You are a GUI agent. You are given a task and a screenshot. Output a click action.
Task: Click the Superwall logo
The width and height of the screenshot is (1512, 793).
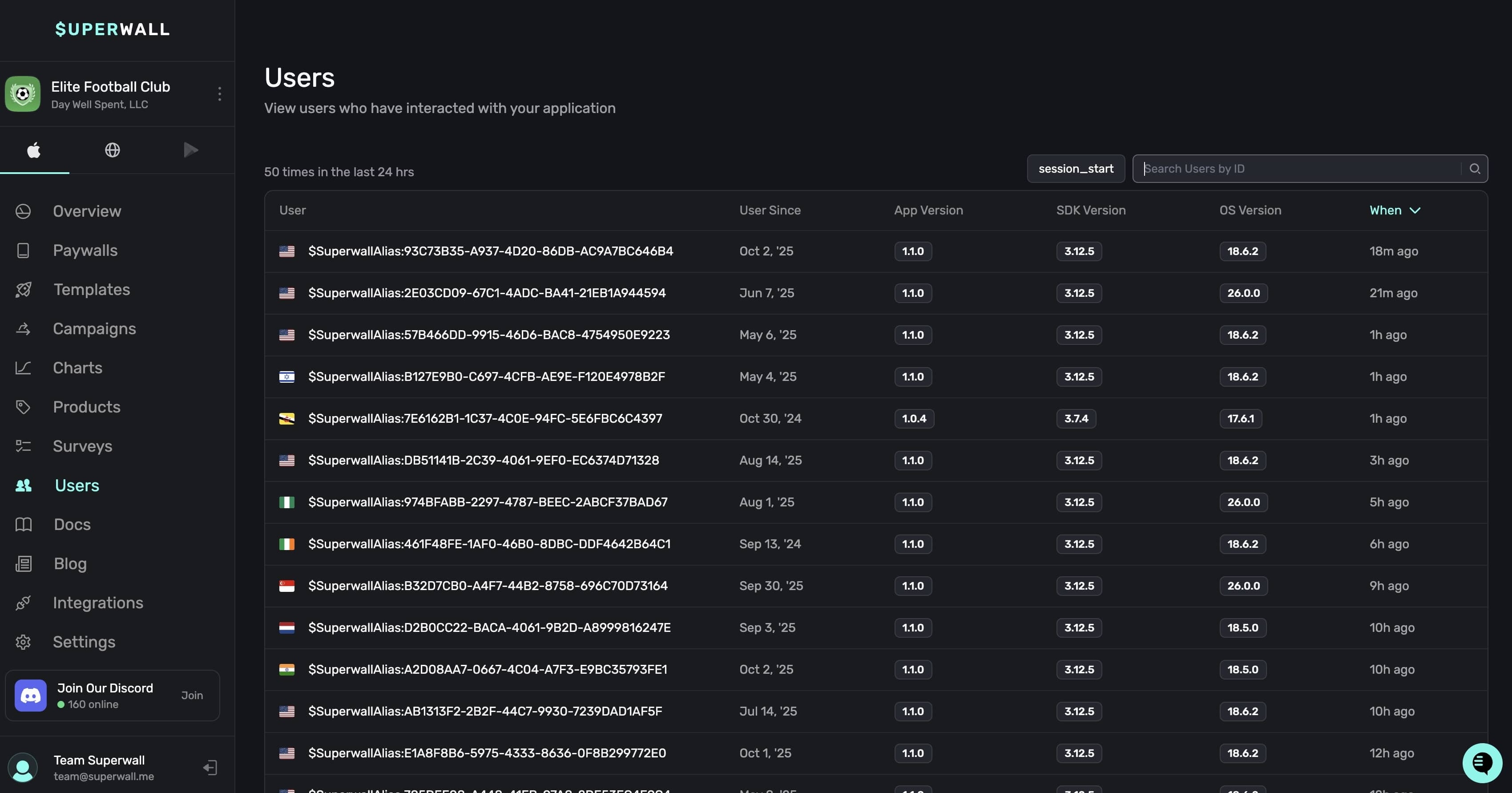coord(112,29)
